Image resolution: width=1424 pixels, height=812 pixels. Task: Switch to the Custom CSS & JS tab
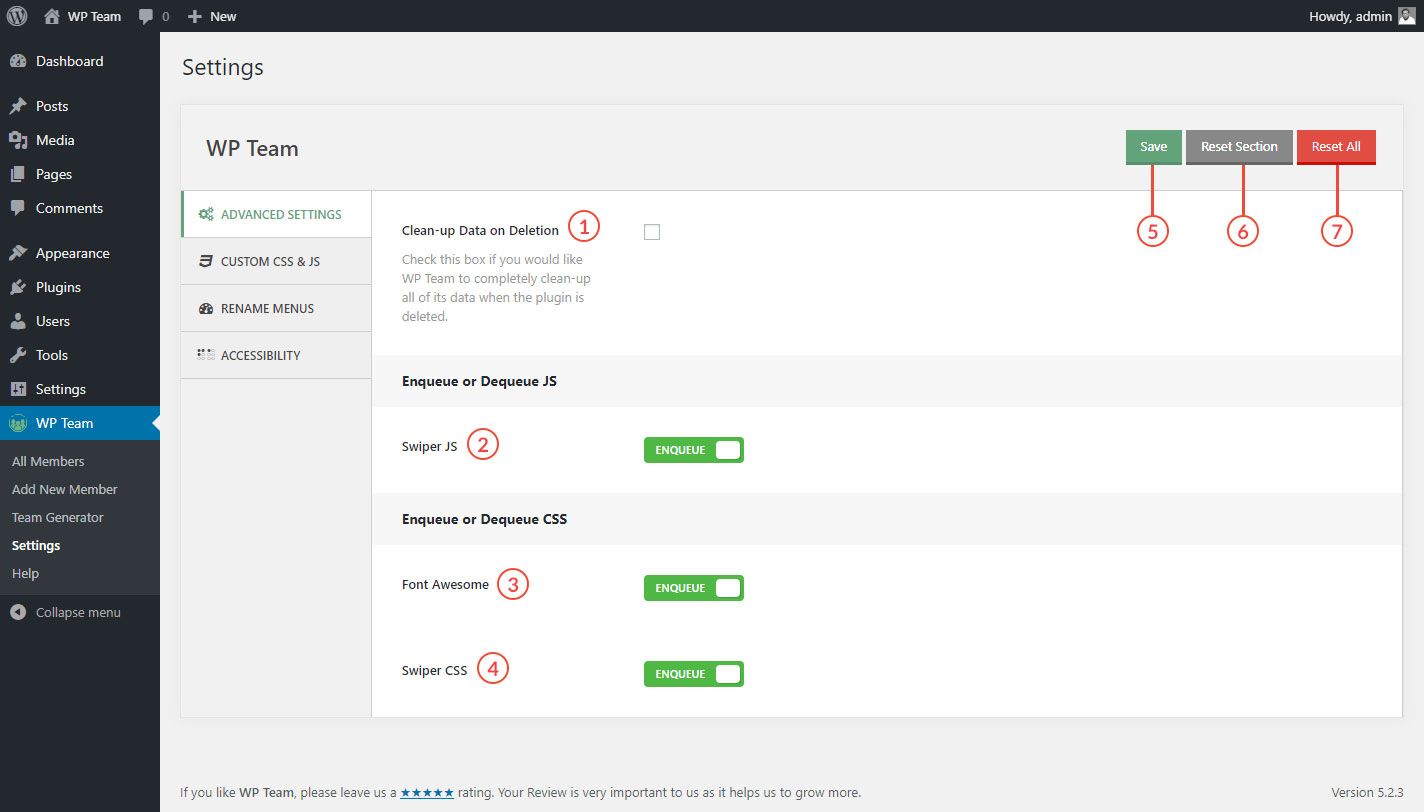[x=270, y=262]
